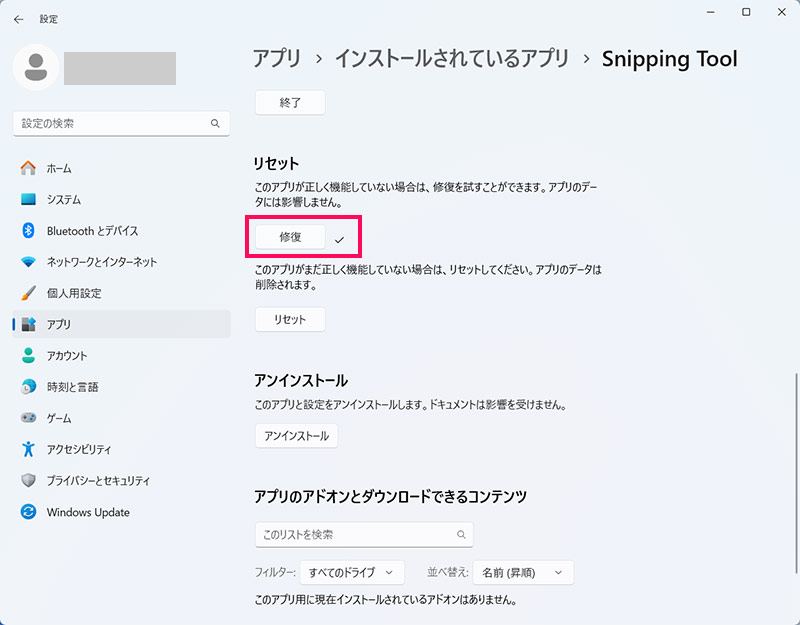
Task: Open ネットワークとインターネット settings
Action: [x=121, y=262]
